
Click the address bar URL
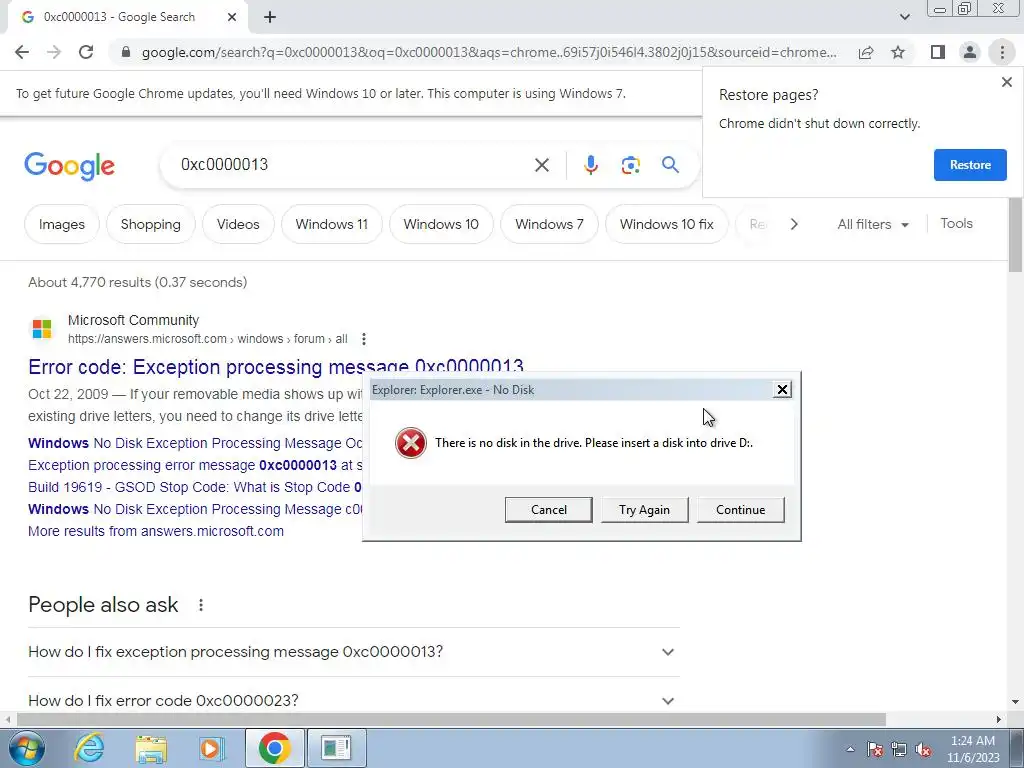tap(488, 52)
